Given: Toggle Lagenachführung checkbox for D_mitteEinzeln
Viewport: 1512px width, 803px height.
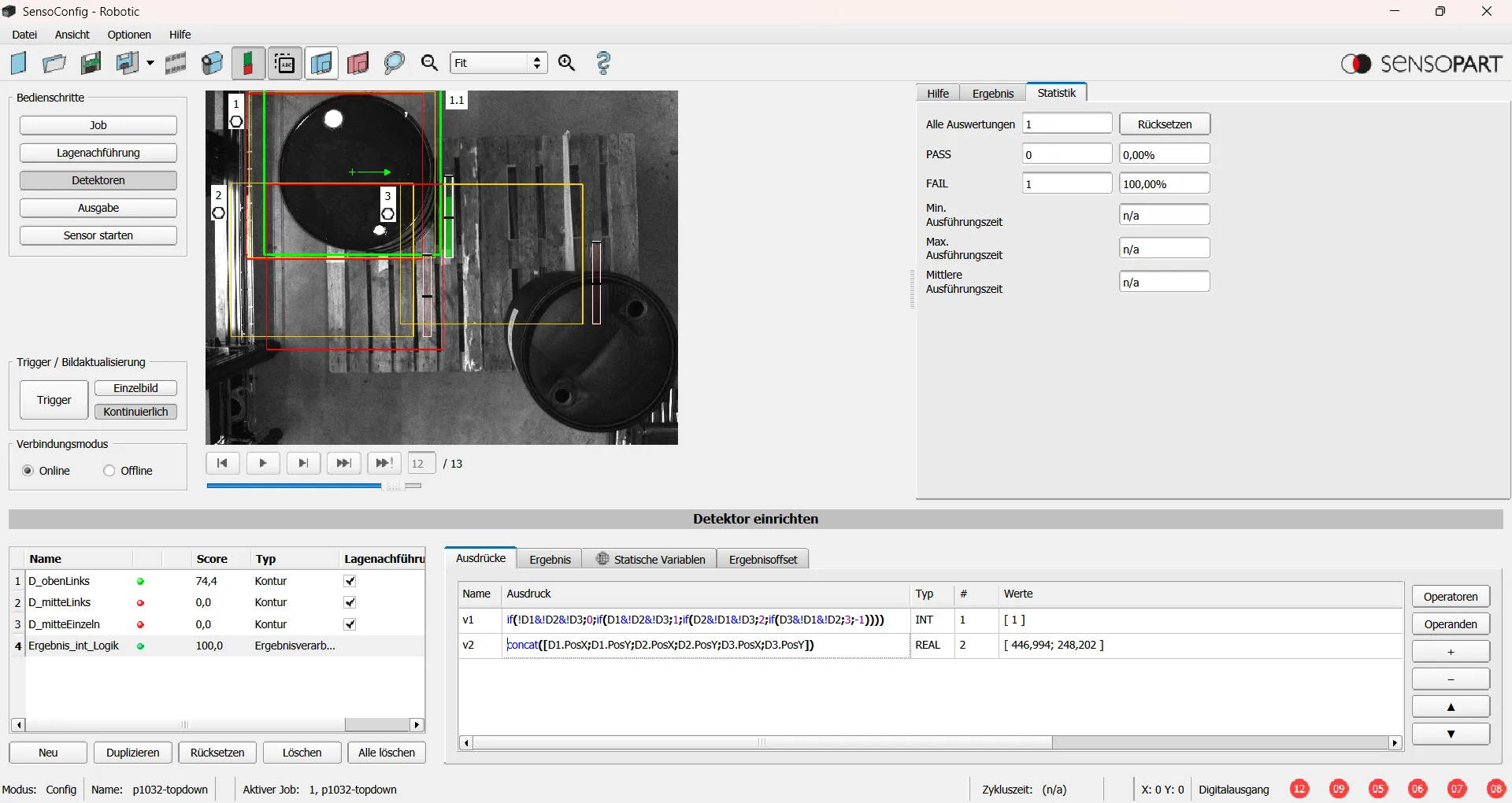Looking at the screenshot, I should pos(350,624).
